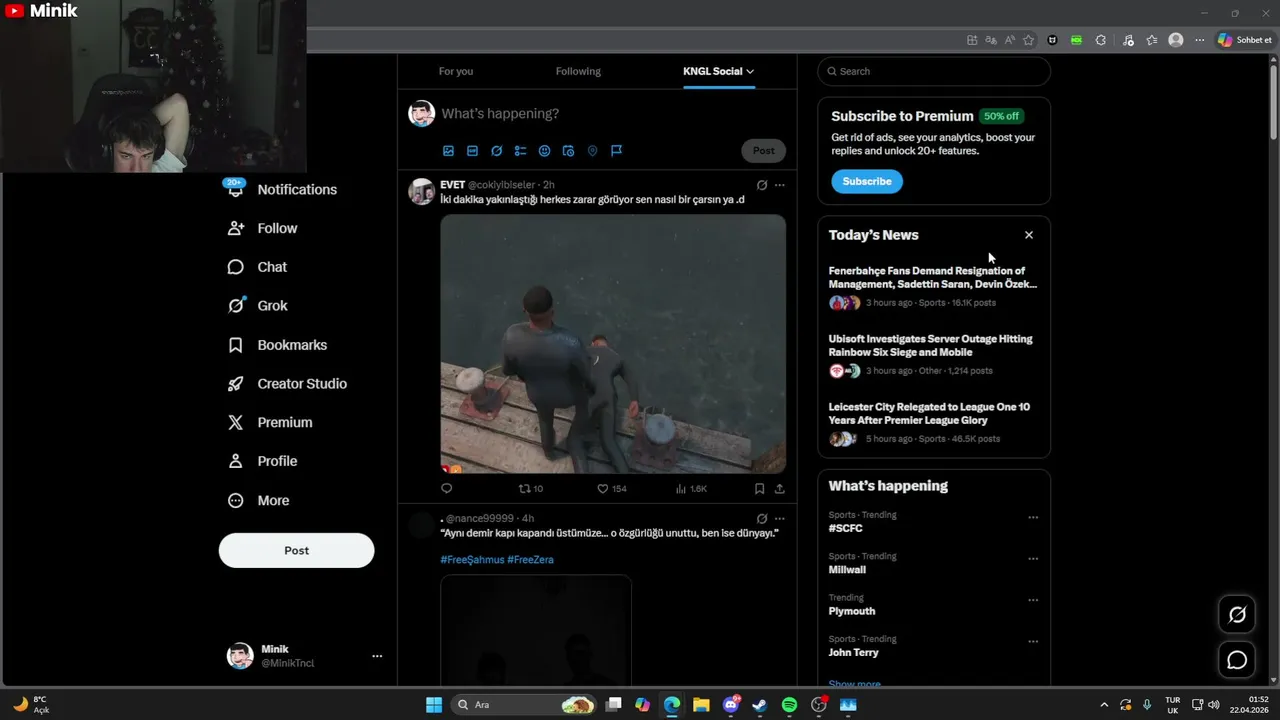Open more options on EVET's post
Viewport: 1280px width, 720px height.
[x=780, y=185]
